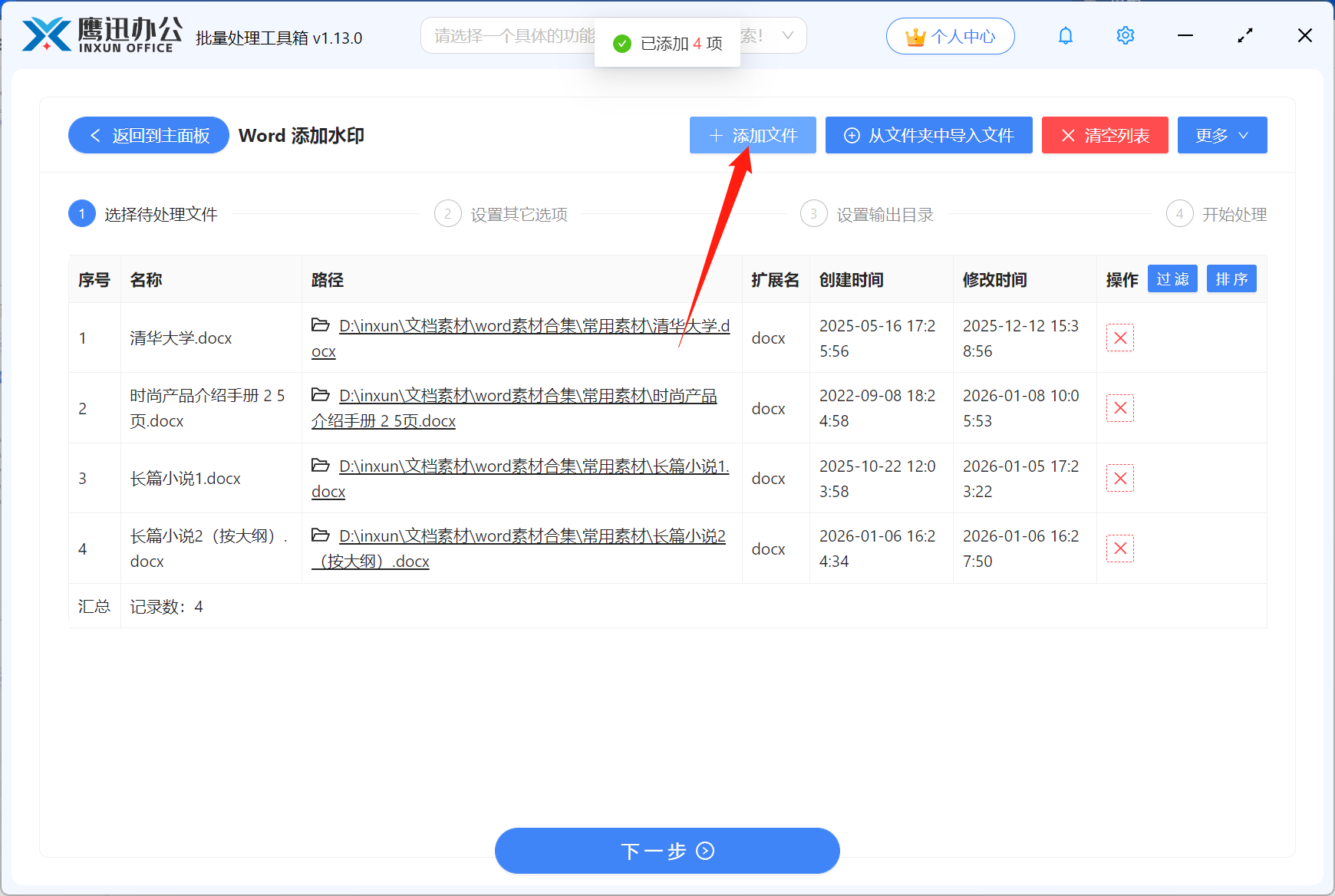Open the function search dropdown arrow
The width and height of the screenshot is (1335, 896).
pos(788,35)
